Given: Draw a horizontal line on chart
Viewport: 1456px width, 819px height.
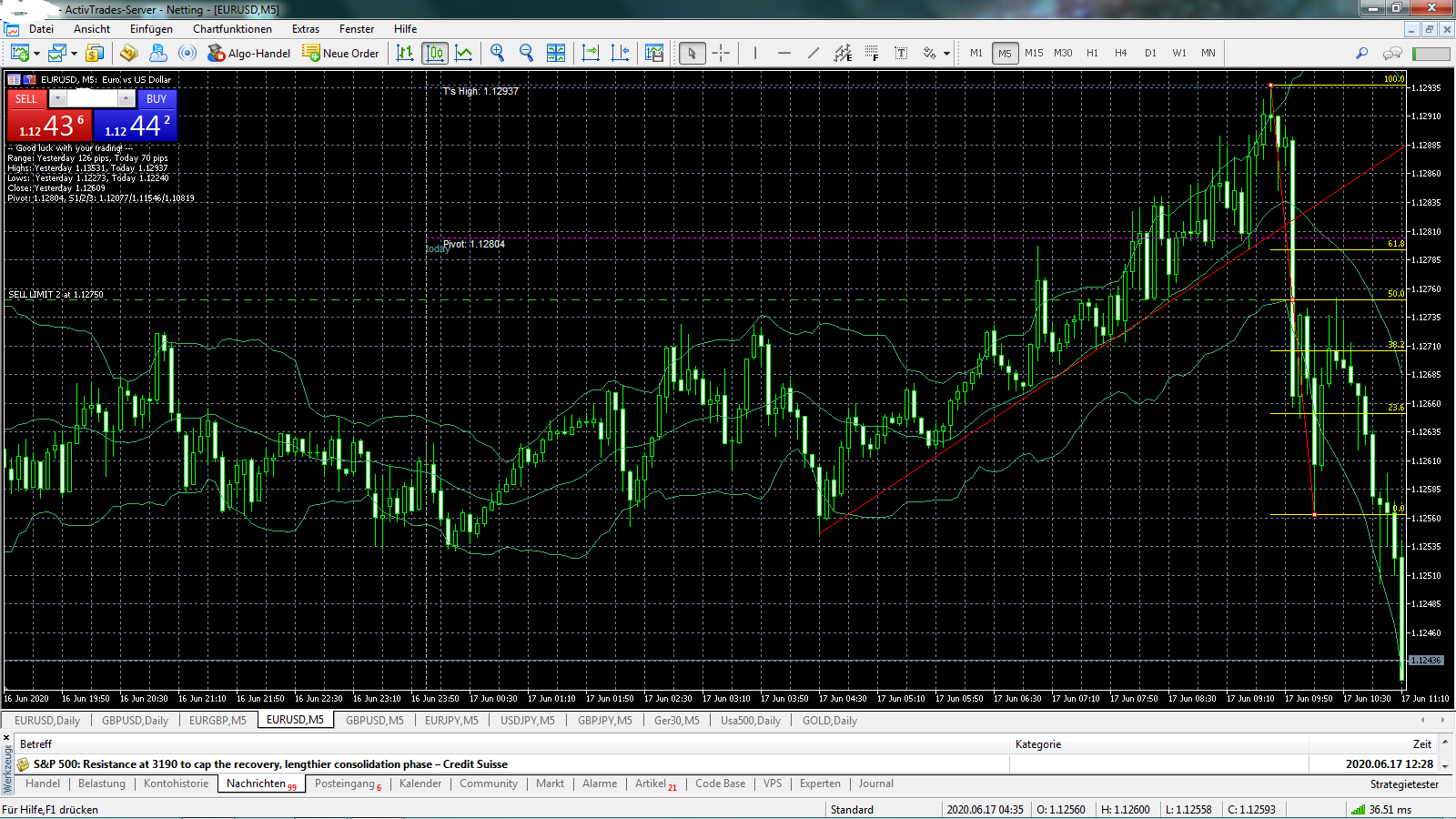Looking at the screenshot, I should pyautogui.click(x=784, y=53).
